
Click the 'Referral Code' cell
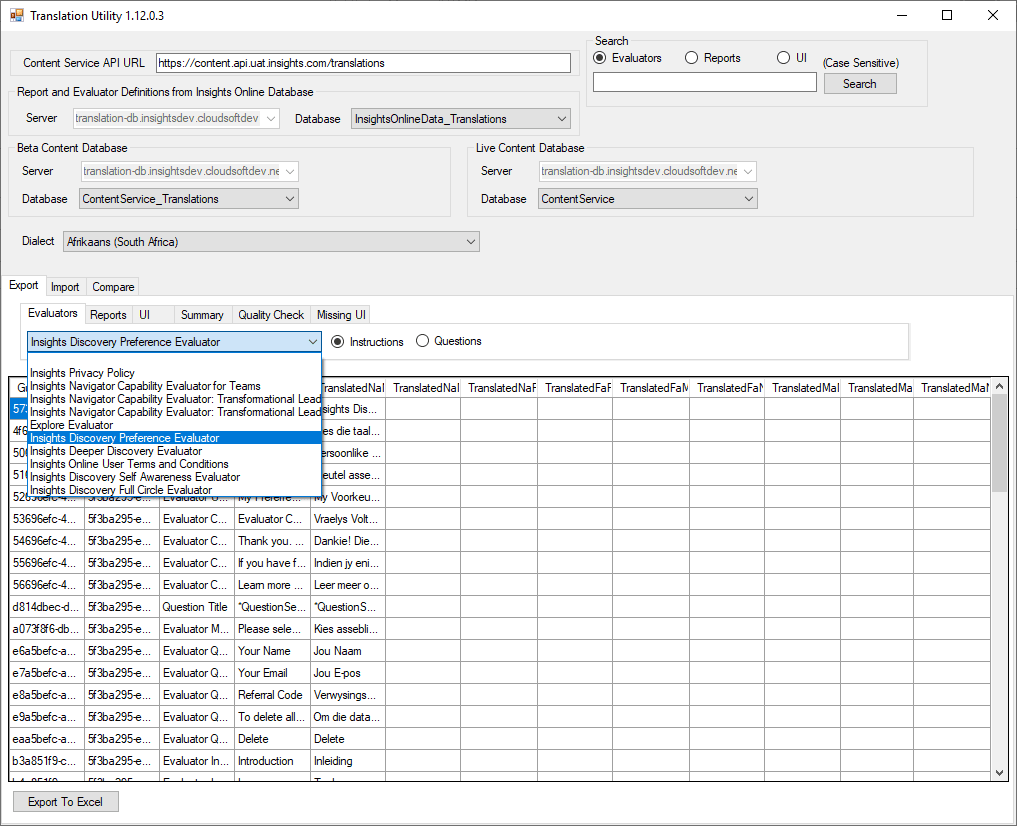point(272,695)
